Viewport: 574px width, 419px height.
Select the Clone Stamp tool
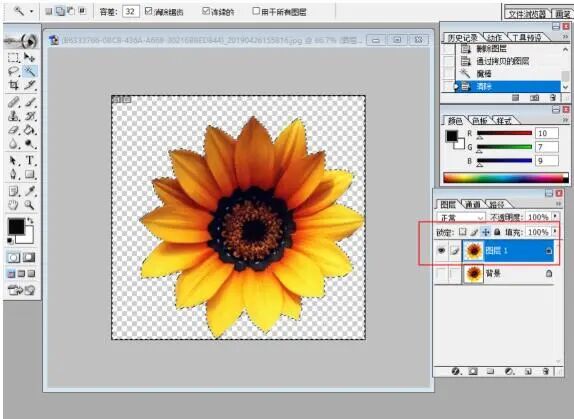14,116
